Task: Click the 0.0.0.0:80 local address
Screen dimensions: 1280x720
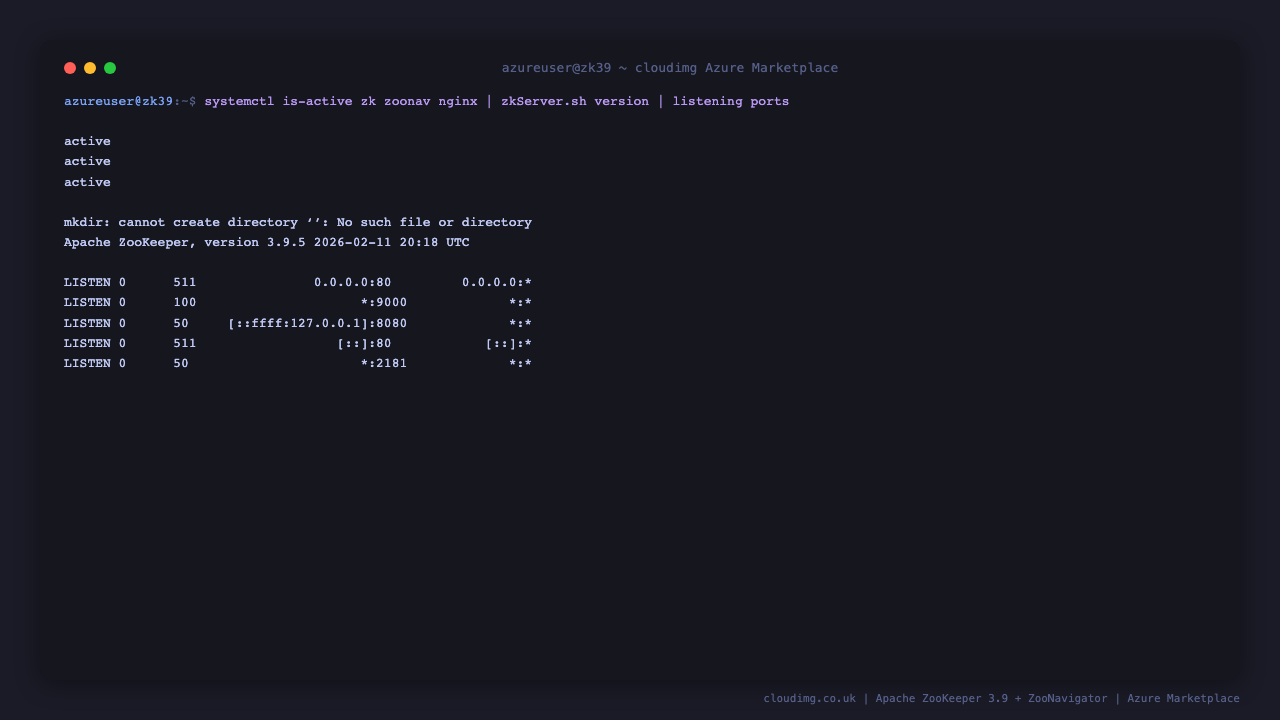Action: click(x=353, y=283)
